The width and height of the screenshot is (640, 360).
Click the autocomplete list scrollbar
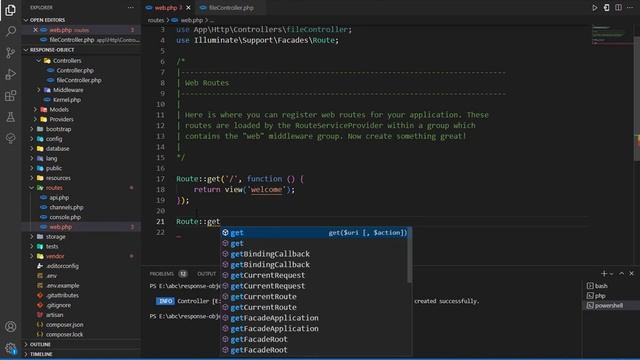coord(409,256)
